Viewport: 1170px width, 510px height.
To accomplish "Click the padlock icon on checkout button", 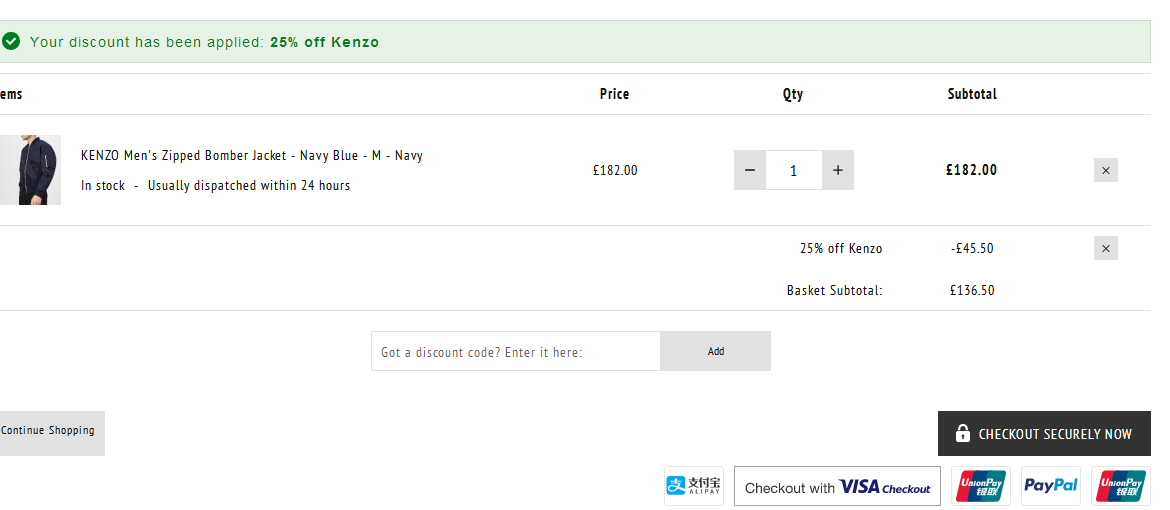I will (963, 433).
